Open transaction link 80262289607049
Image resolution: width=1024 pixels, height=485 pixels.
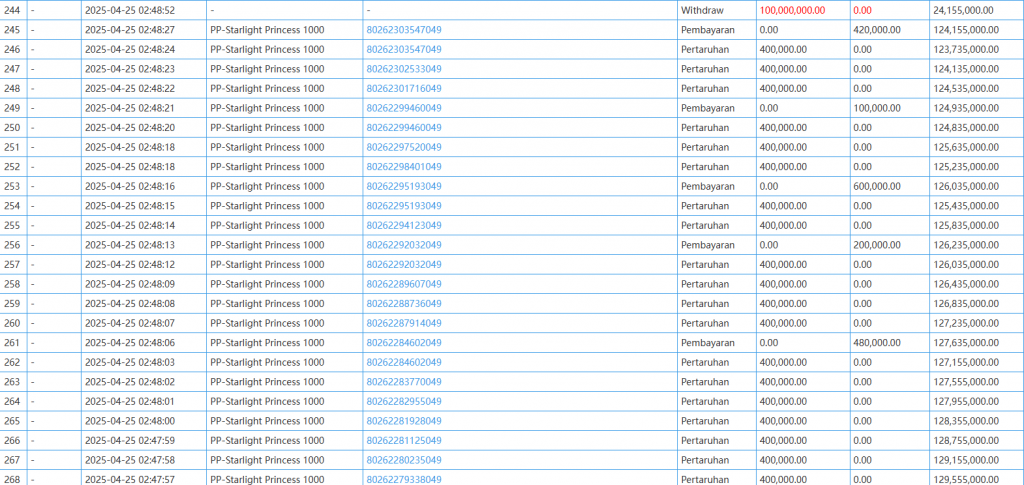404,285
